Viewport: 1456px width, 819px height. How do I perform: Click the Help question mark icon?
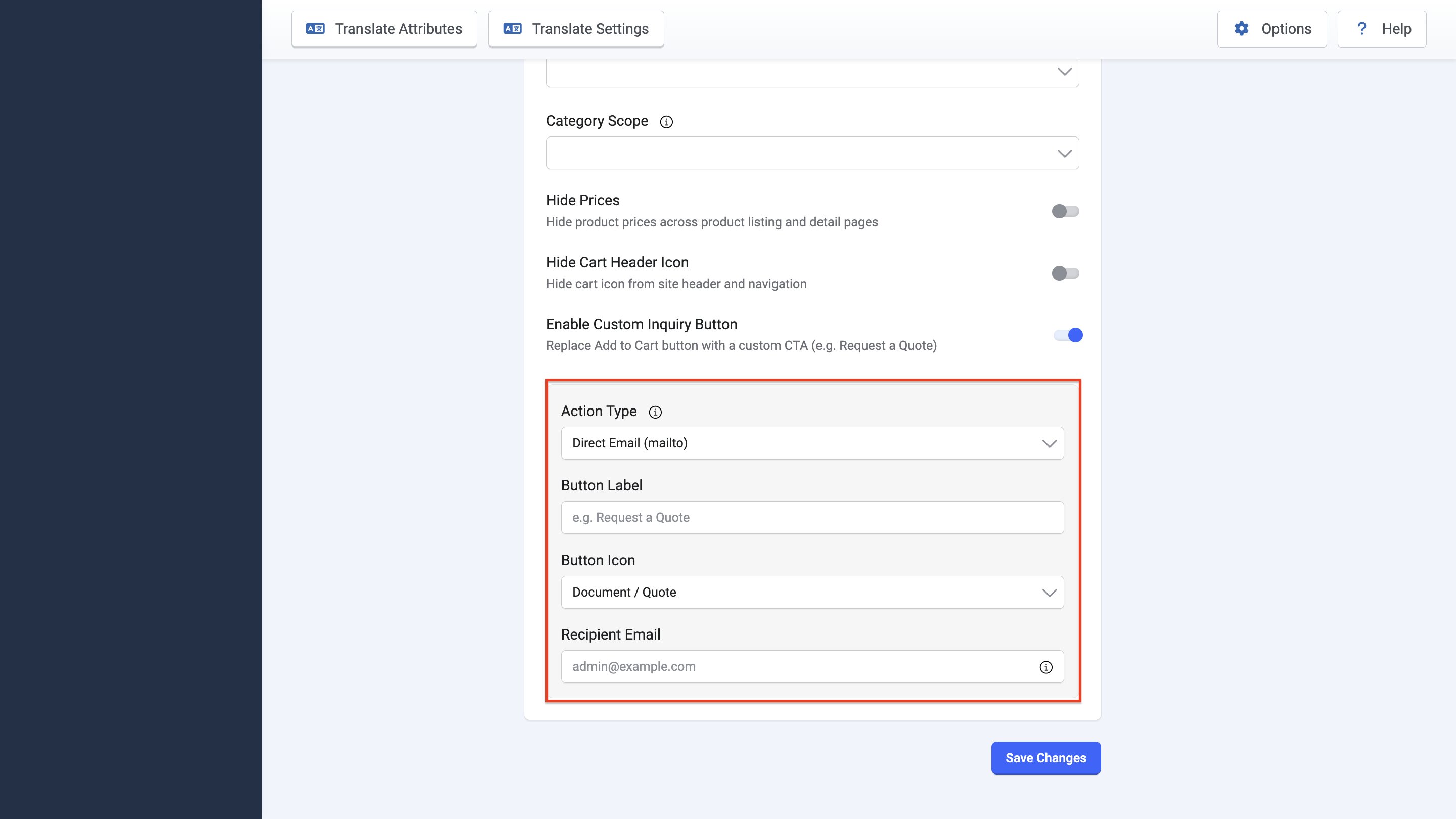[1362, 29]
